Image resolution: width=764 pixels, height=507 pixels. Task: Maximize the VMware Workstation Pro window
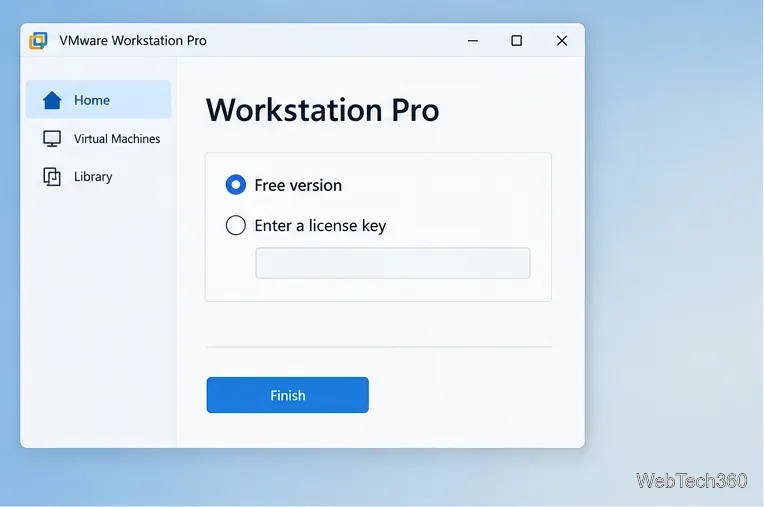pos(516,41)
